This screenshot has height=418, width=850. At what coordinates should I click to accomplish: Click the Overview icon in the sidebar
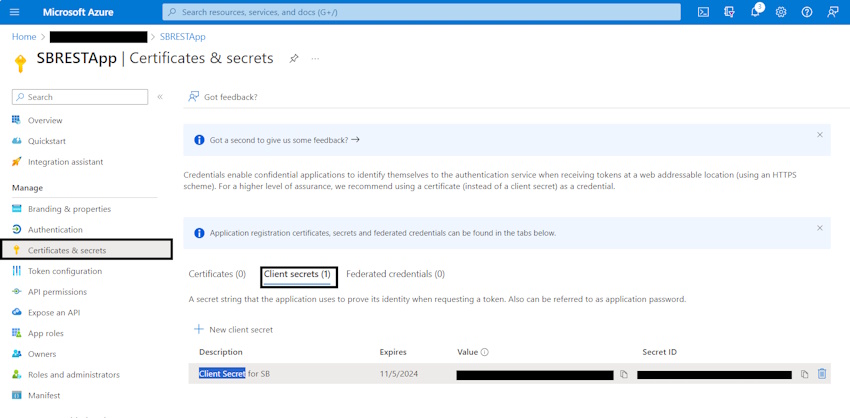click(x=16, y=120)
